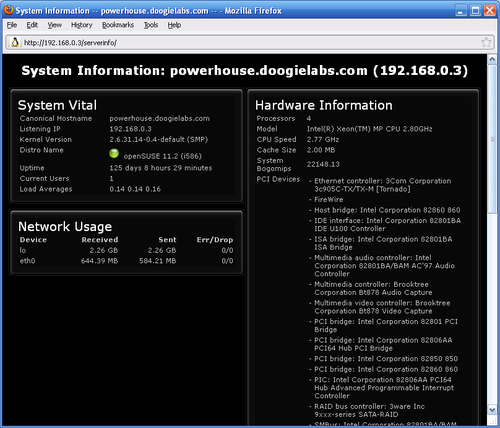Bookmark page with the star icon
The height and width of the screenshot is (428, 500).
[486, 42]
